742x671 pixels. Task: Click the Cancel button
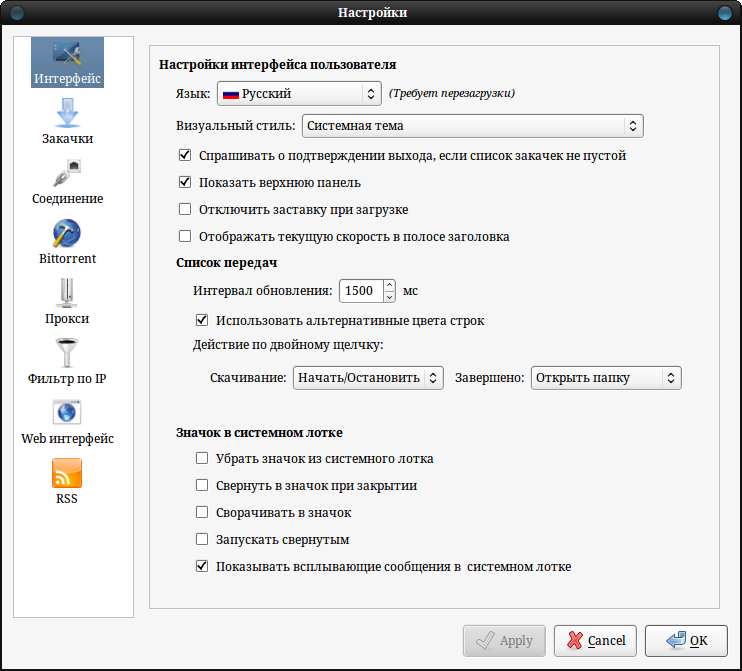[595, 641]
